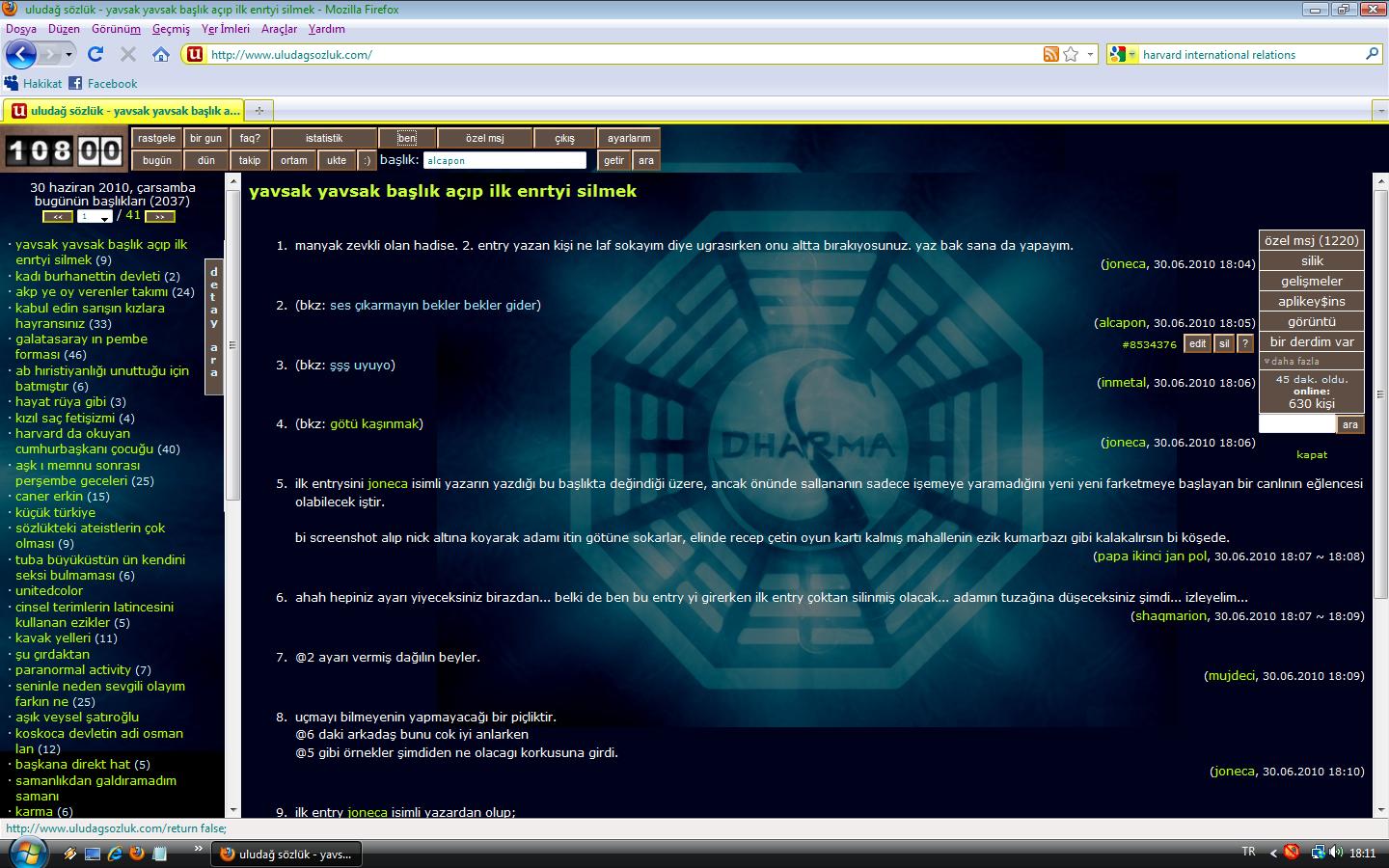Open the address bar history dropdown
The height and width of the screenshot is (868, 1389).
coord(1091,55)
